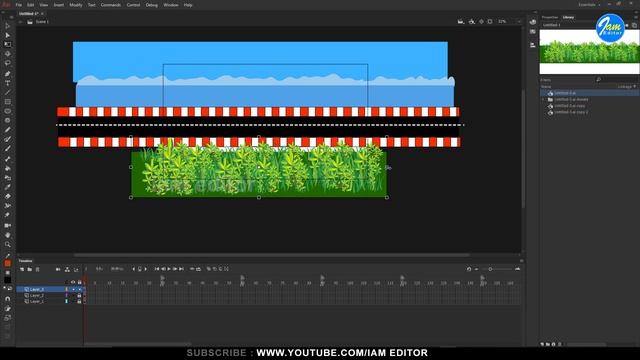
Task: Click the back arrow beside Scene 1
Action: pyautogui.click(x=21, y=22)
